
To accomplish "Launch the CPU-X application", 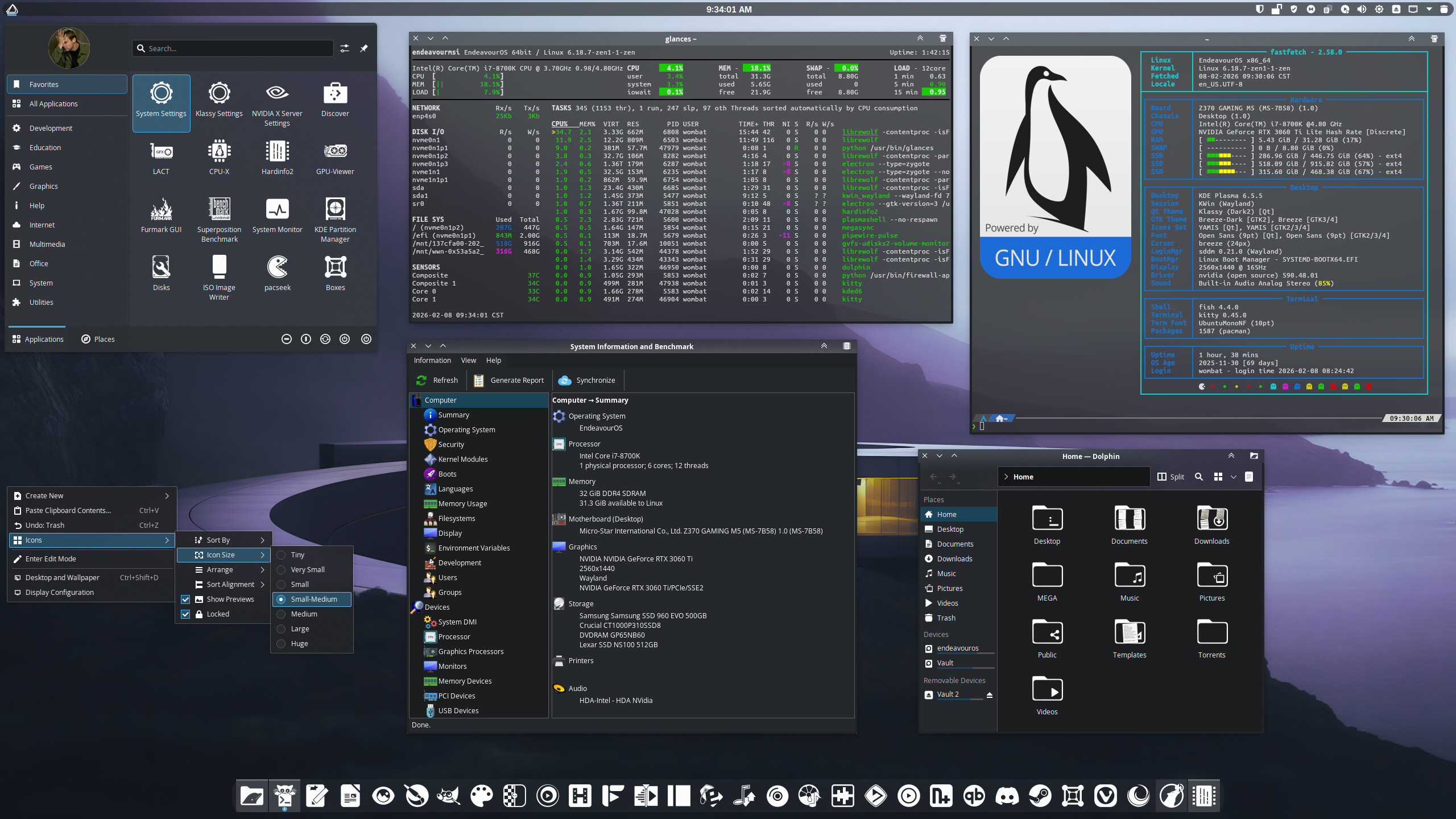I will (x=219, y=158).
